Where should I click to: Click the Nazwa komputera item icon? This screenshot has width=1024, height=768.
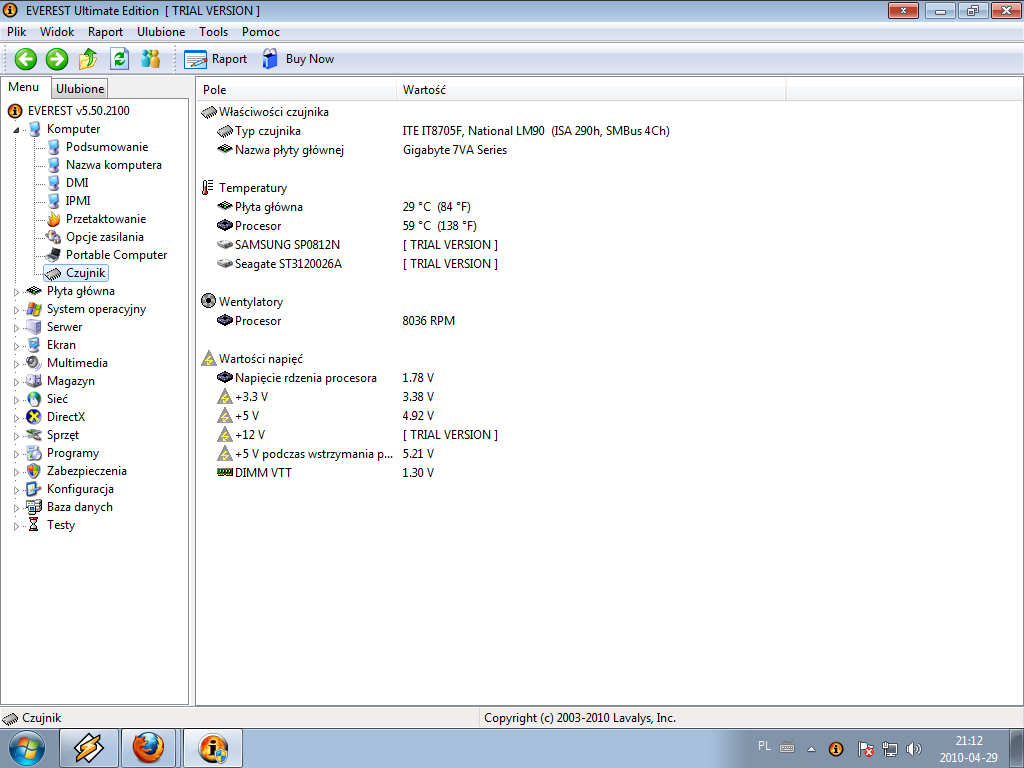(x=54, y=165)
